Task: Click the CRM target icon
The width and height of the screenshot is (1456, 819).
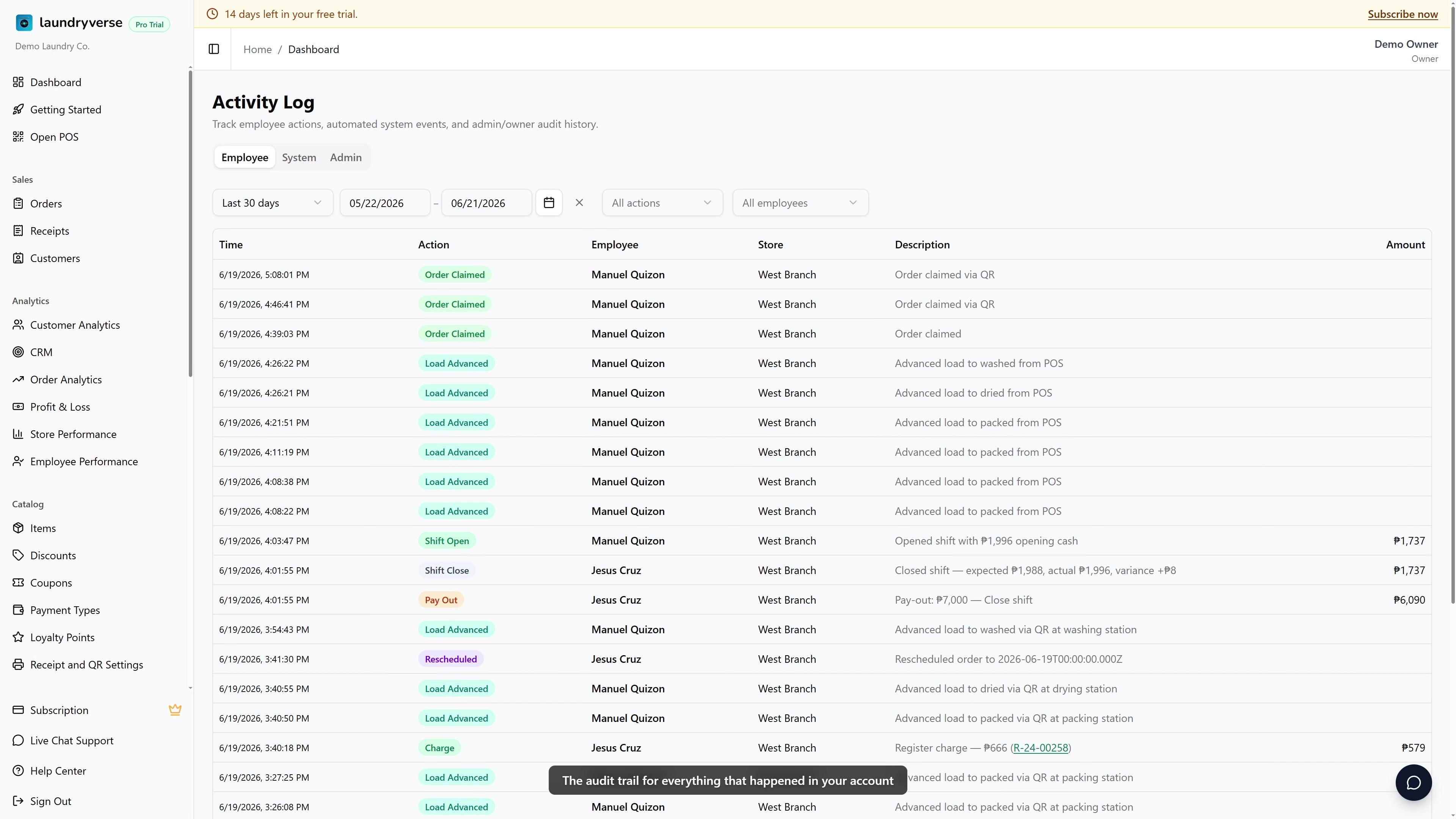Action: pyautogui.click(x=18, y=351)
